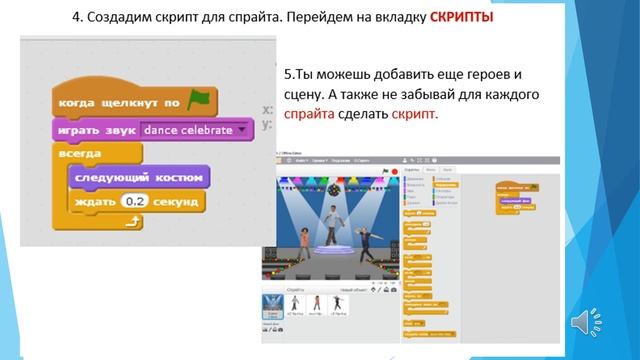Select the black-outfit dancer sprite thumbnail
The height and width of the screenshot is (360, 640).
tap(338, 305)
